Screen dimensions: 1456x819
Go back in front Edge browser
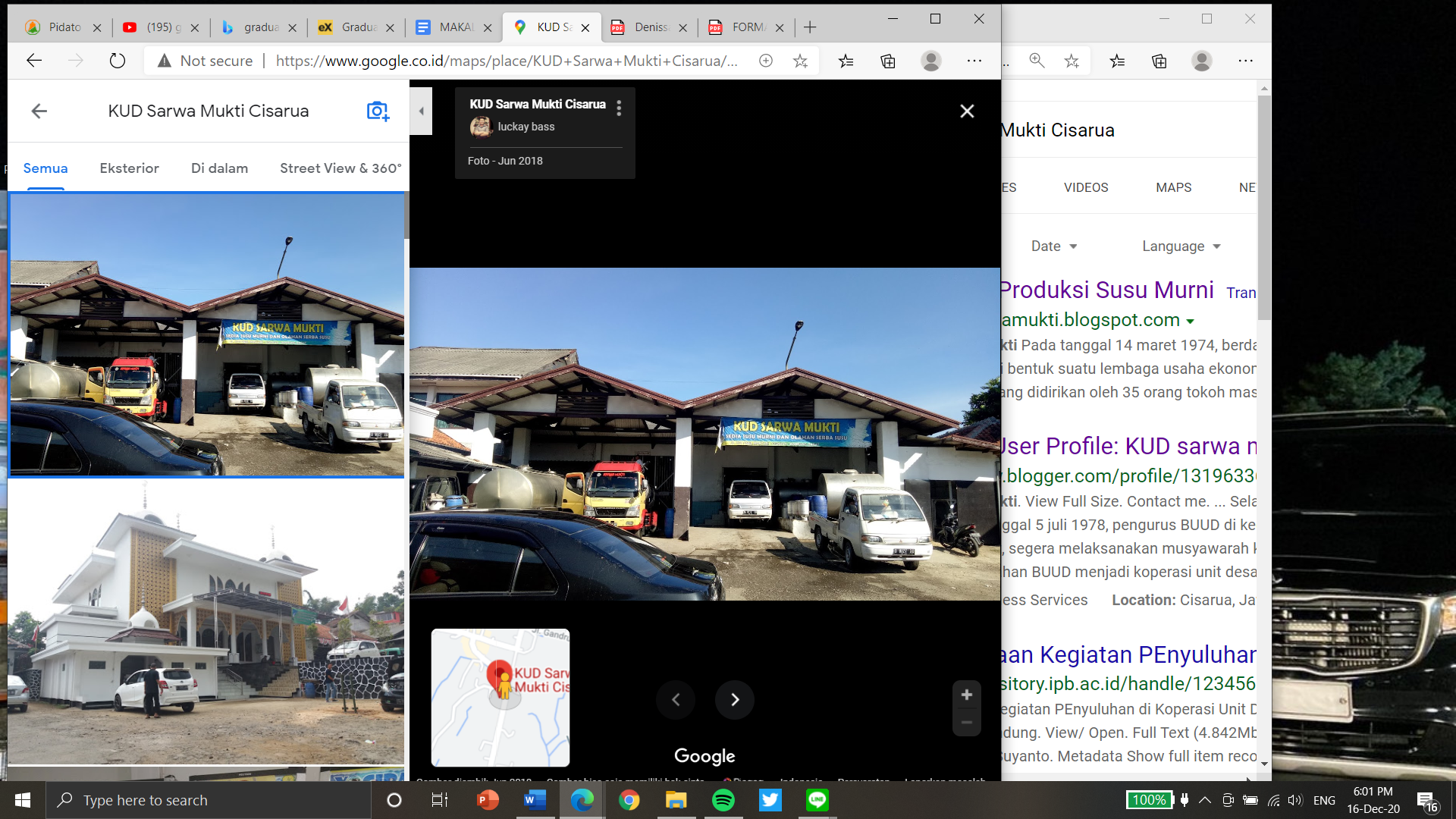(x=34, y=61)
